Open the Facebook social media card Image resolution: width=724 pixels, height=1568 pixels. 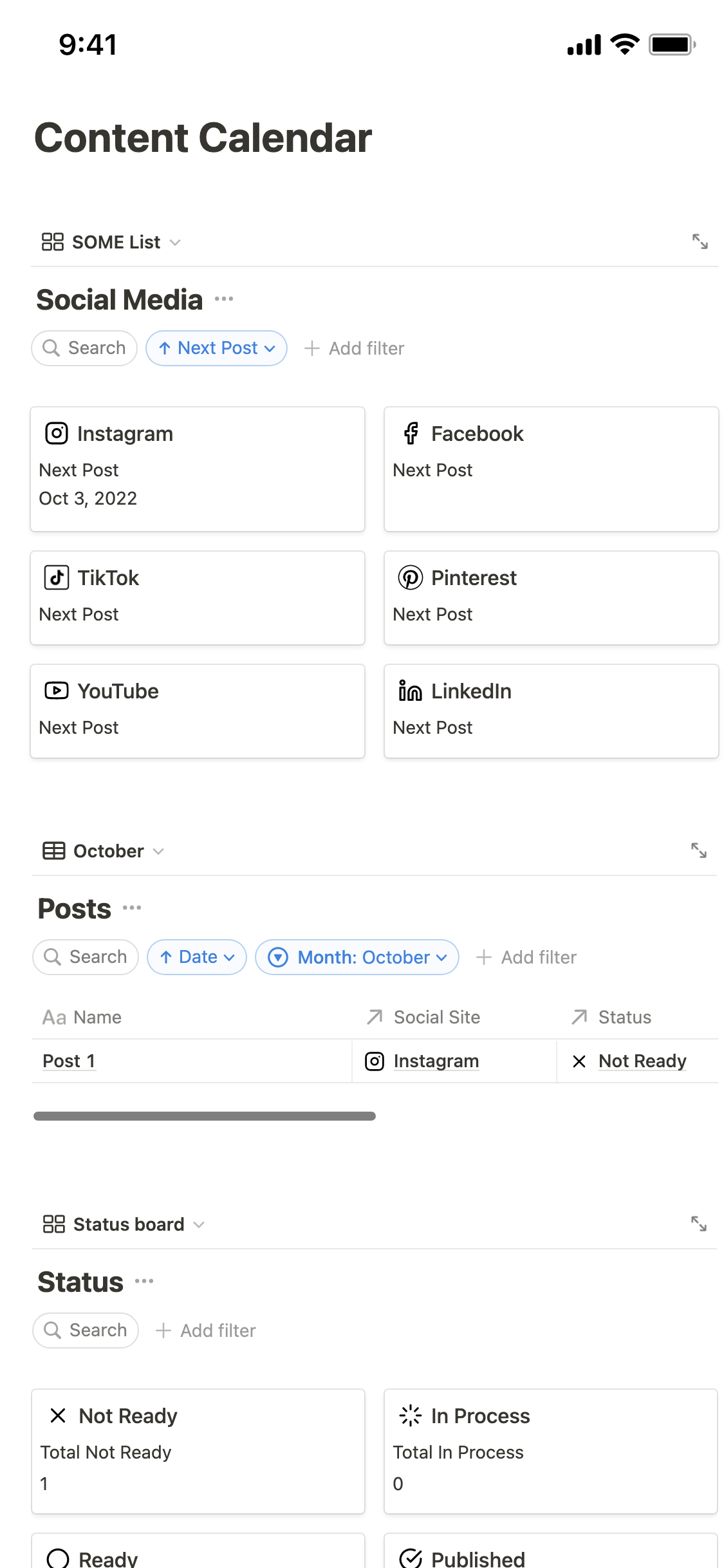coord(551,469)
